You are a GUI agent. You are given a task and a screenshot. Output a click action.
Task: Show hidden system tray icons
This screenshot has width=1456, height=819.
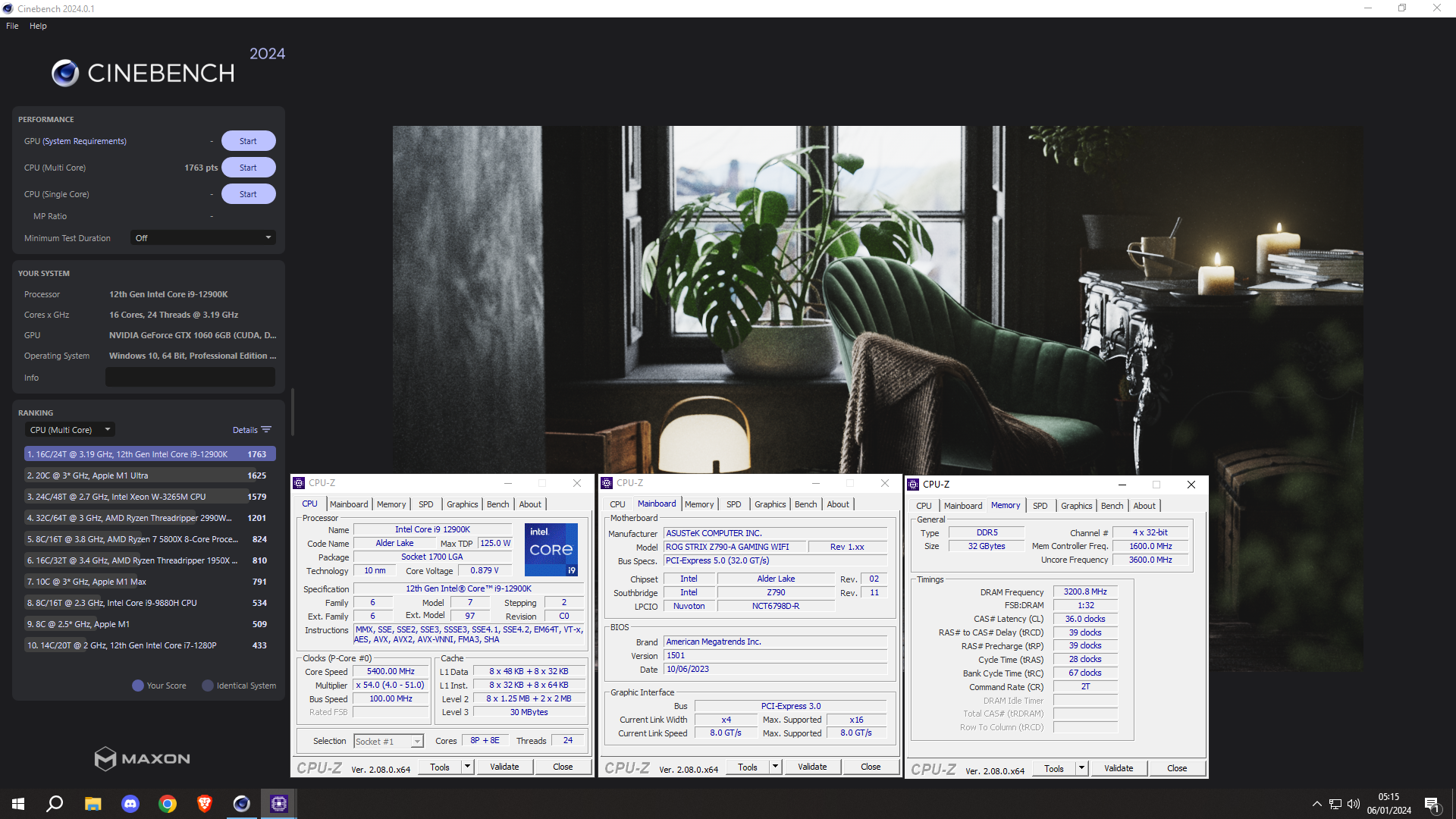point(1316,804)
